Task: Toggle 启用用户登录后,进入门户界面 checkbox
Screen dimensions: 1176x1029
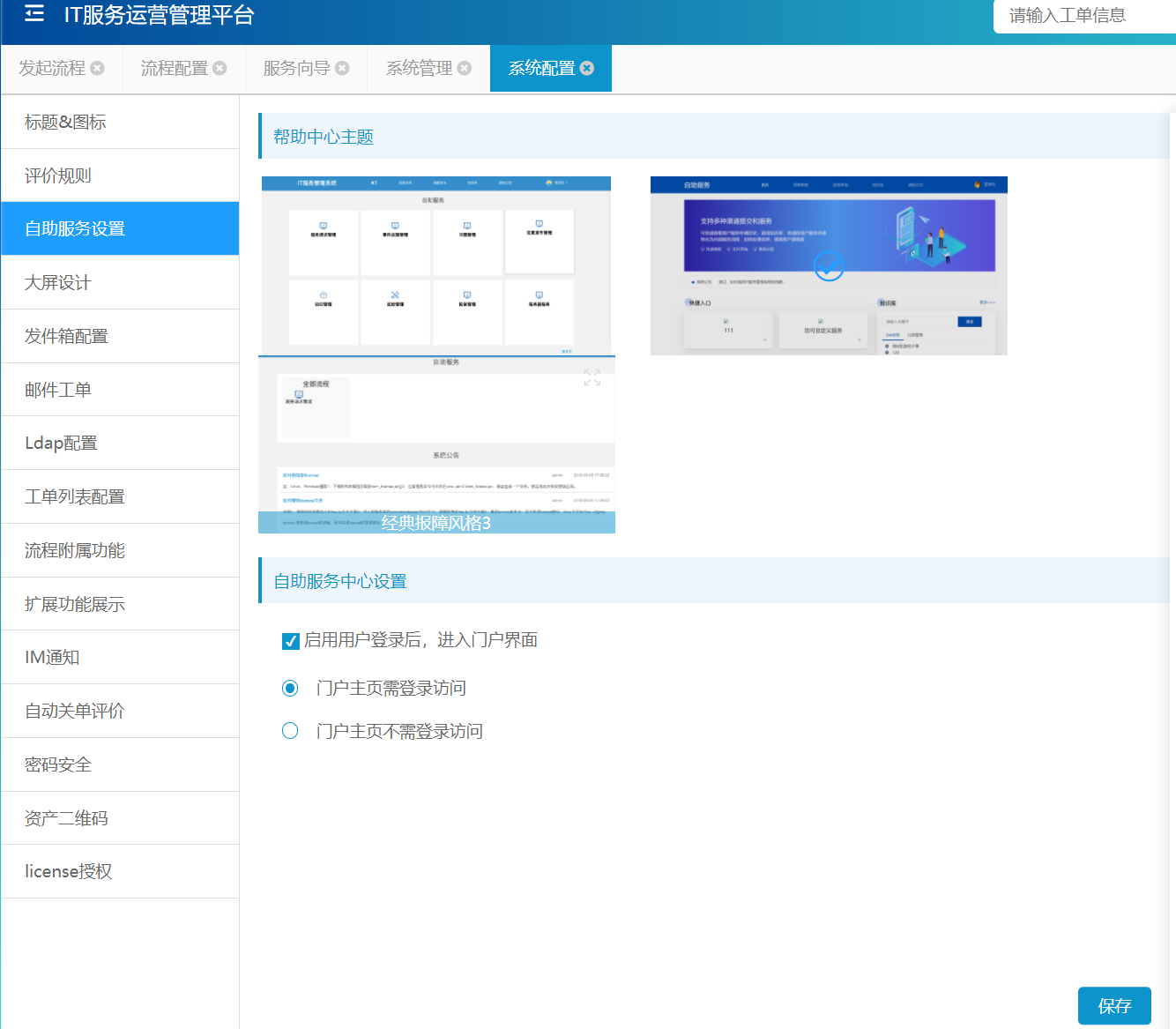Action: pyautogui.click(x=291, y=641)
